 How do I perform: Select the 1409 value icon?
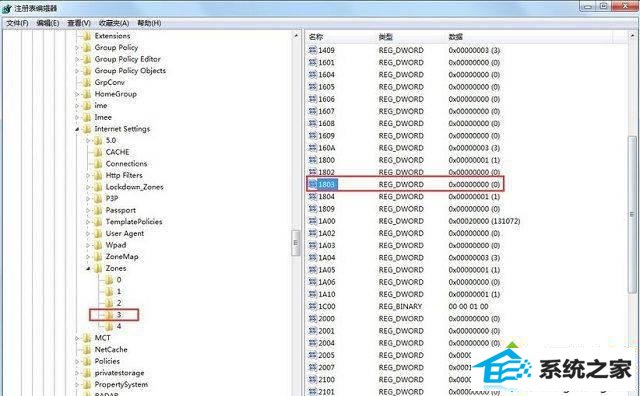click(x=313, y=50)
